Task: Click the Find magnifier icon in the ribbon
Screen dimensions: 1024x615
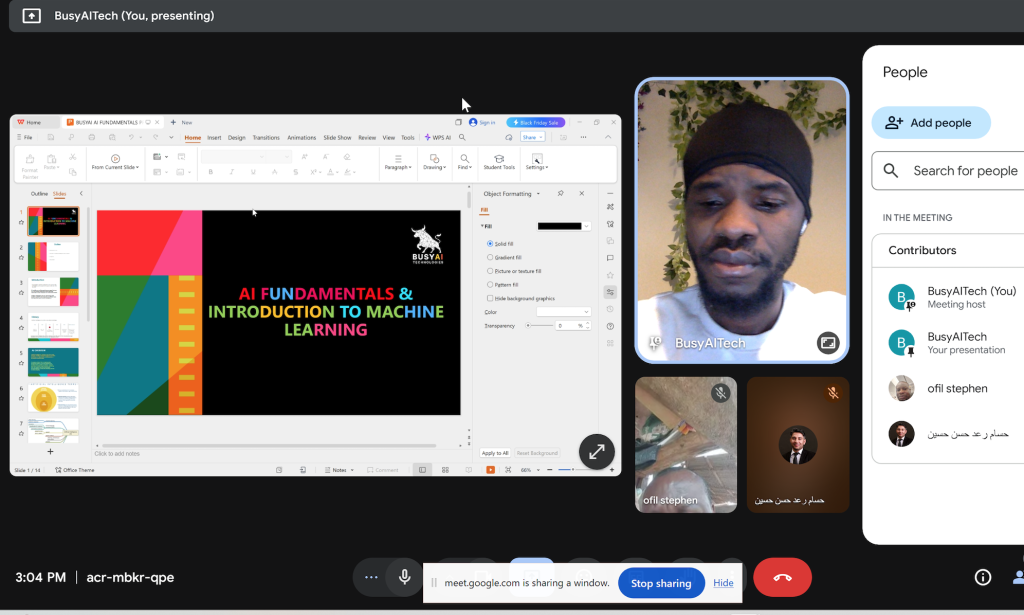Action: [x=465, y=160]
